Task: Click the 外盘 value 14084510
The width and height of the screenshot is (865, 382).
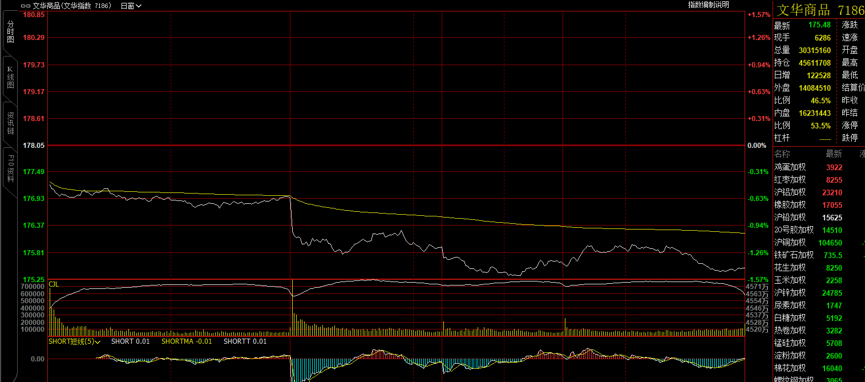Action: click(x=815, y=88)
